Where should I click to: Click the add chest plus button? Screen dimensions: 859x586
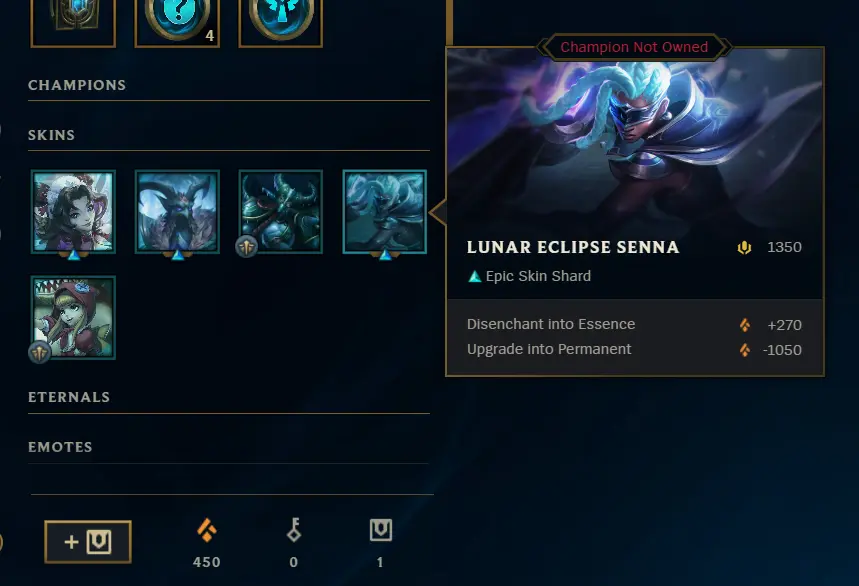(x=88, y=542)
